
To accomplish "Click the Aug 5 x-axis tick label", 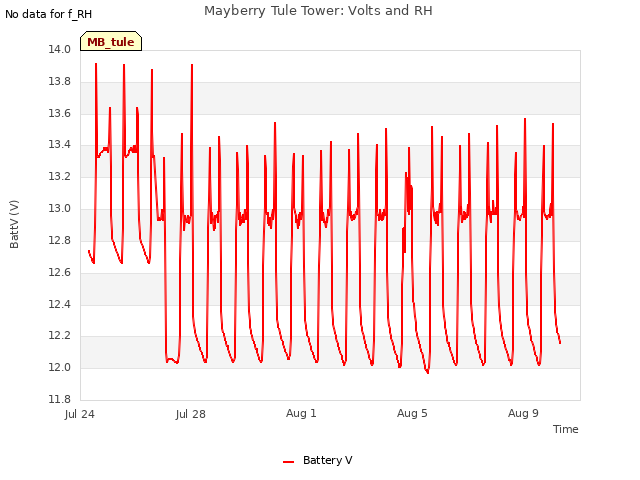I will tap(412, 413).
